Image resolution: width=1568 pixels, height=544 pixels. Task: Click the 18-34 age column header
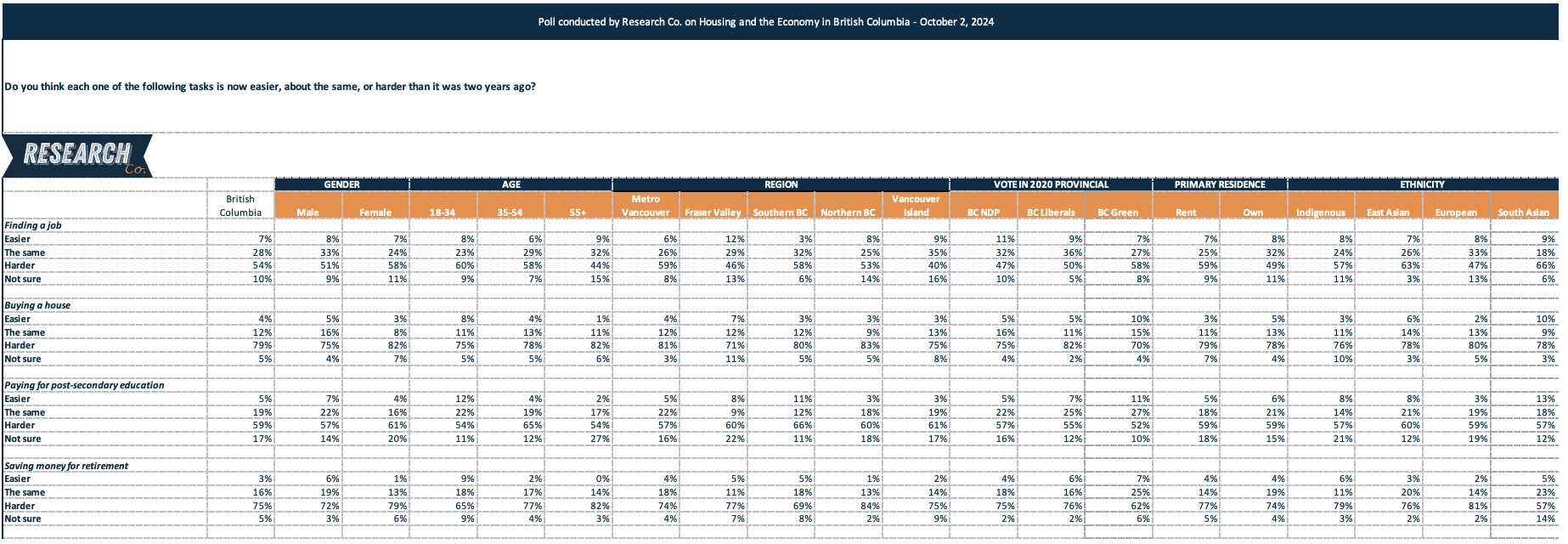(x=443, y=212)
